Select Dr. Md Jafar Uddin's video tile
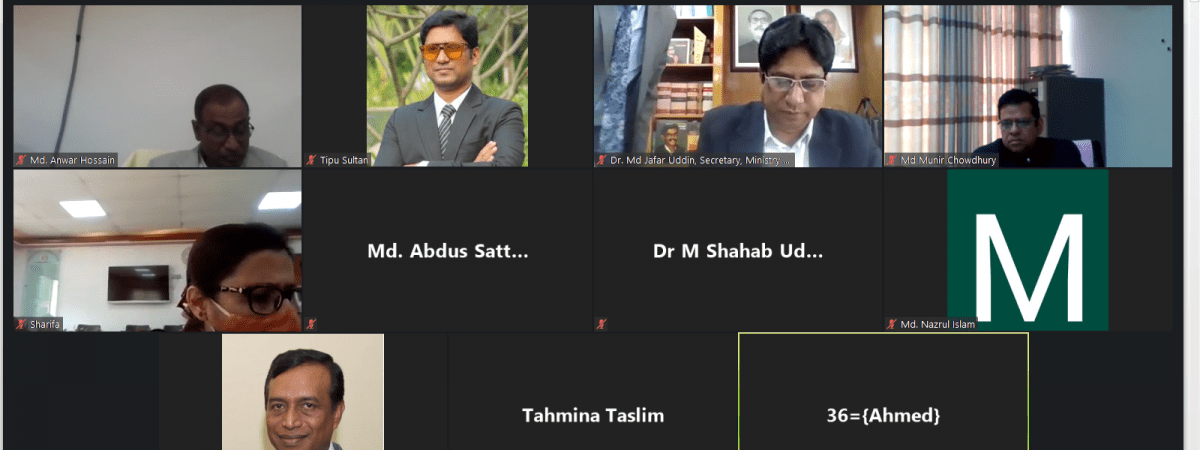Screen dimensions: 1200x450 click(738, 86)
